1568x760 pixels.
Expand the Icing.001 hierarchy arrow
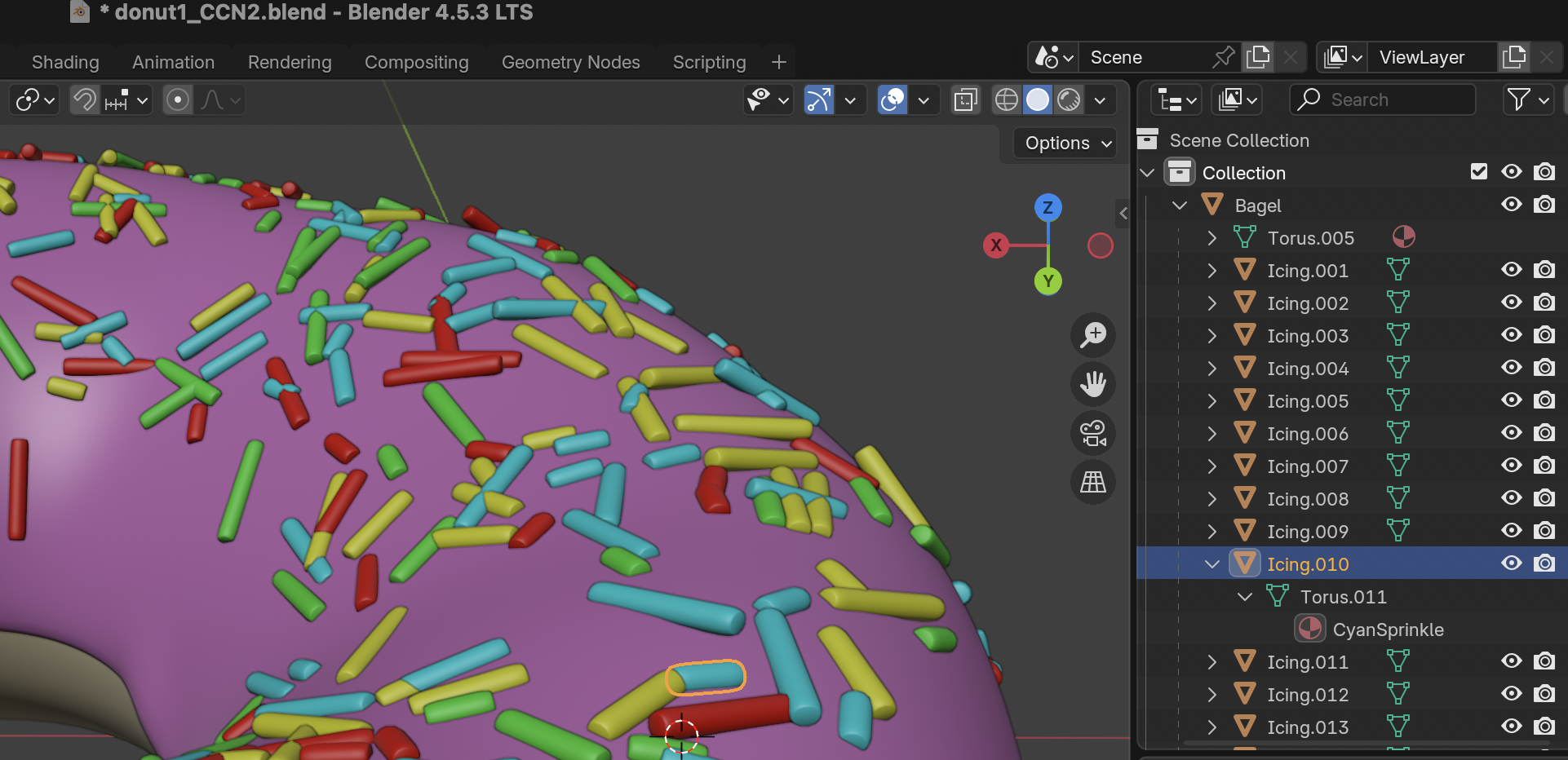[1212, 270]
